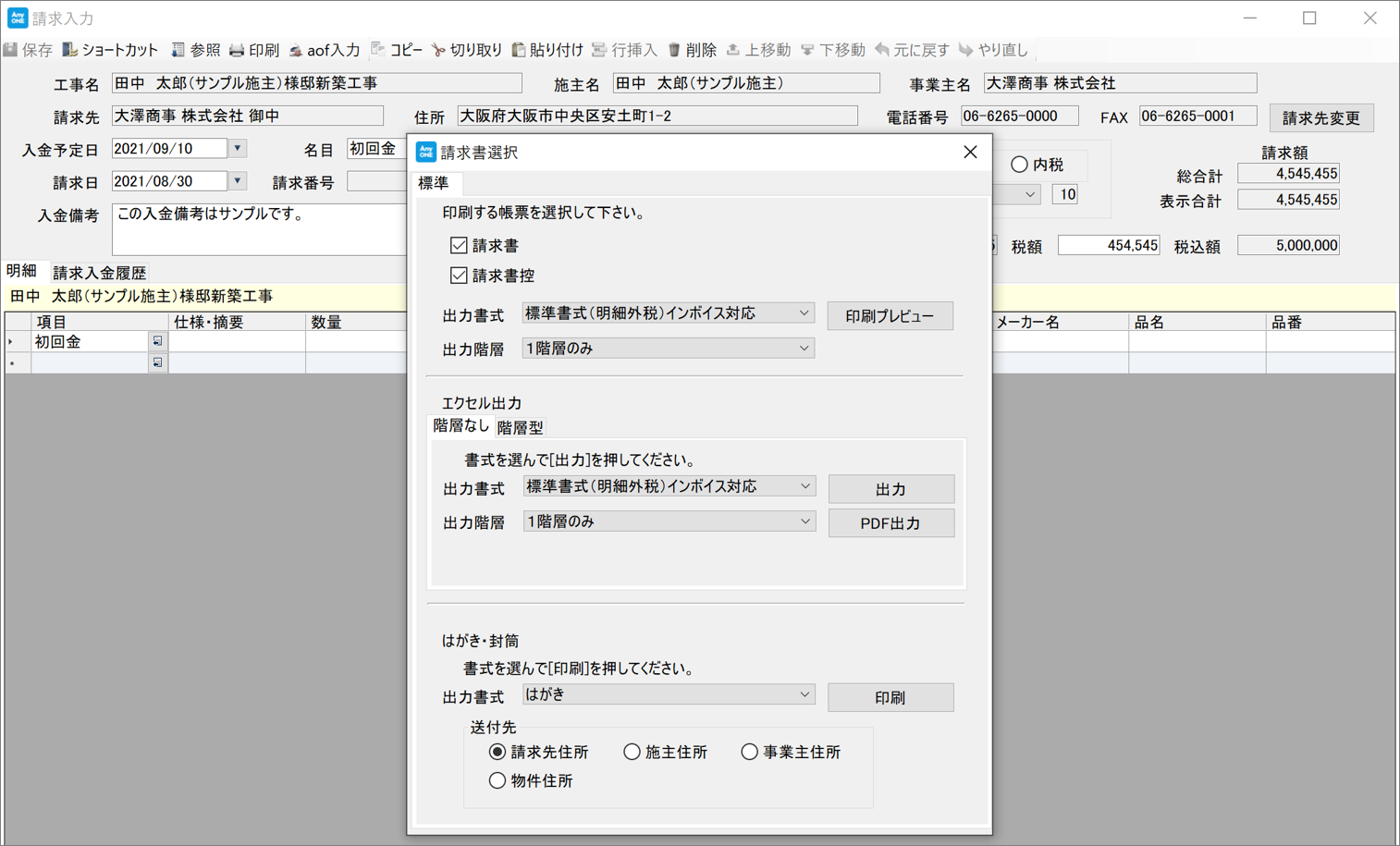Click 初回金 cell in 項目 column

click(x=91, y=342)
